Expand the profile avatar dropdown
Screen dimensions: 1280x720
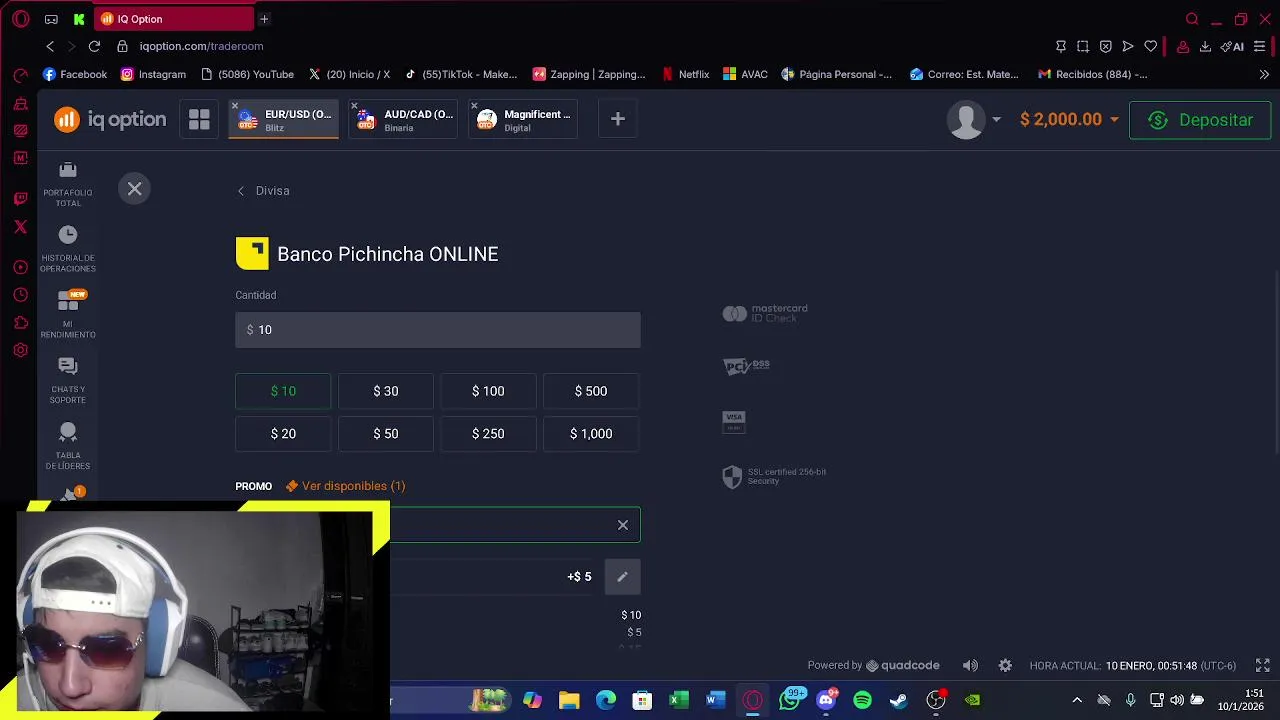click(974, 120)
